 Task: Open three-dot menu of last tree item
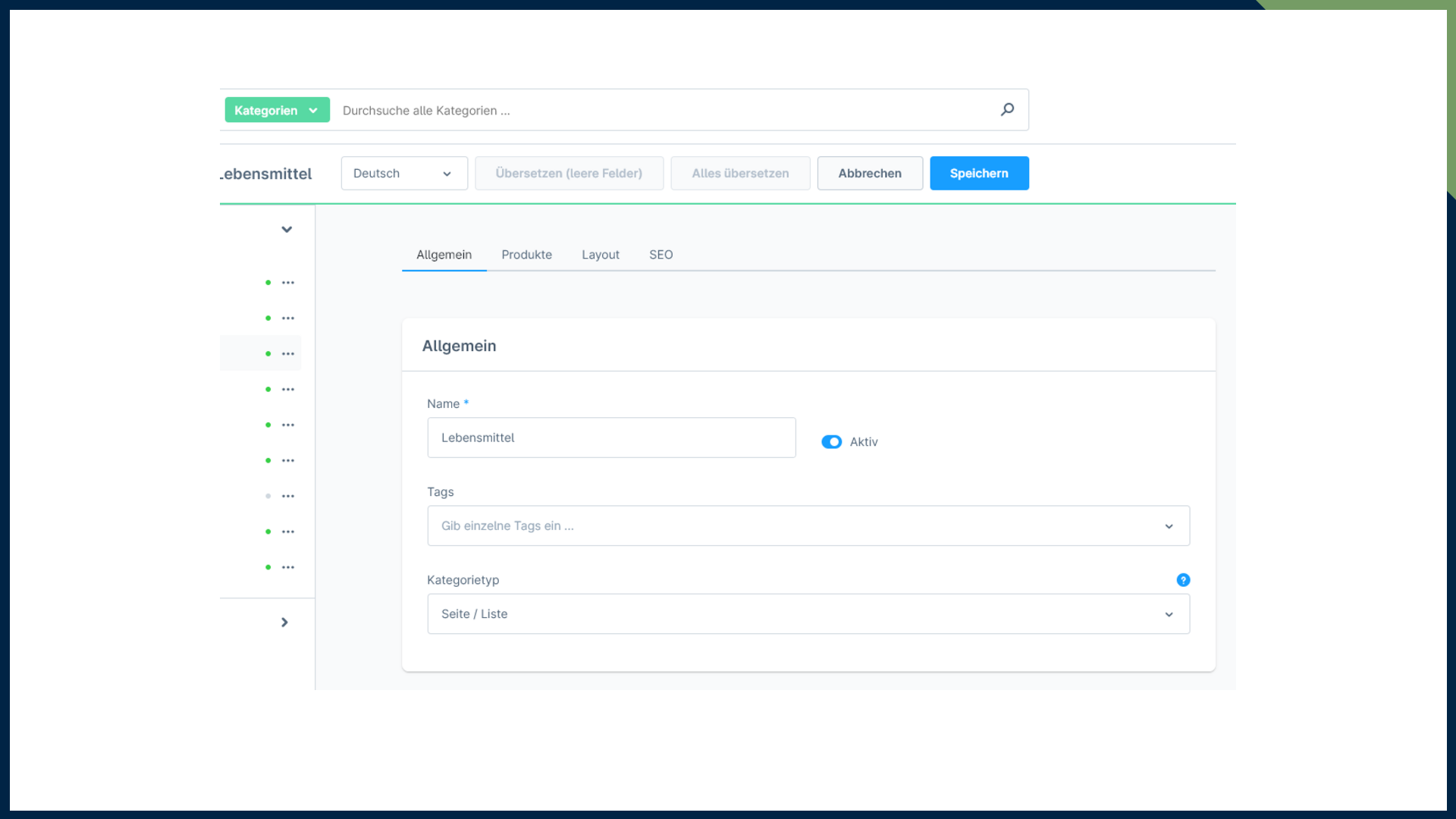tap(288, 568)
